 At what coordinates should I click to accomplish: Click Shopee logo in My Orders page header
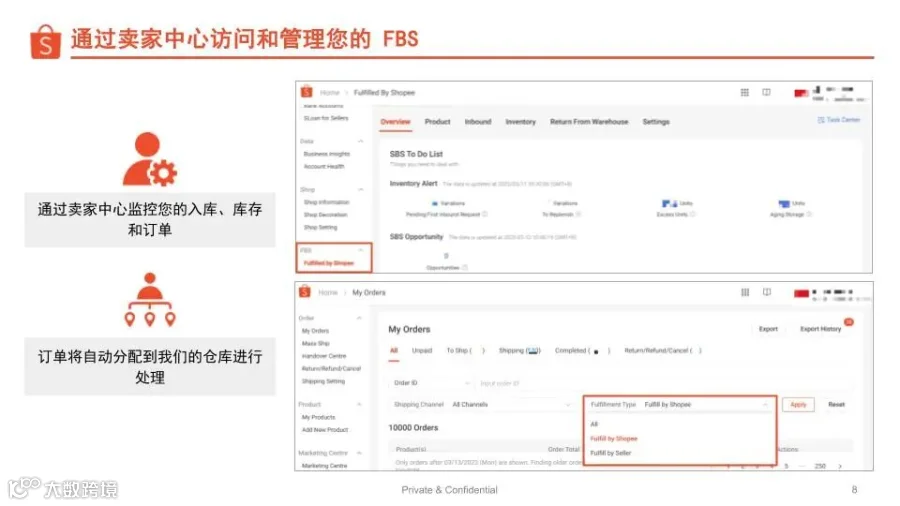[x=305, y=292]
